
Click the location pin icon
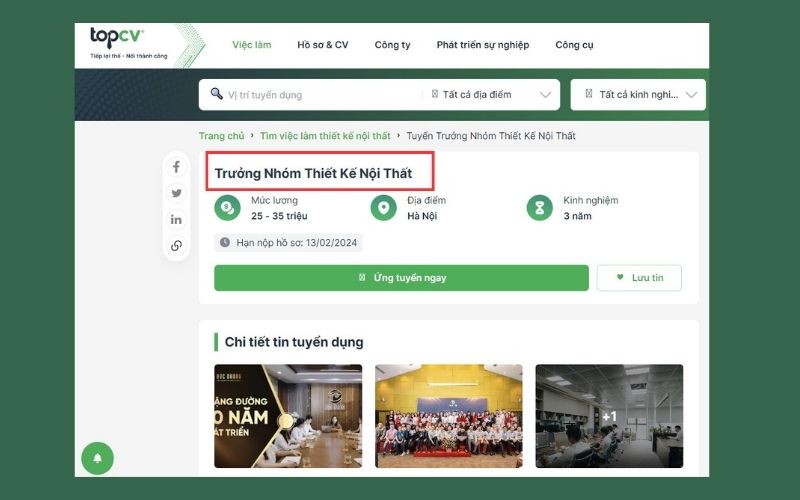383,207
